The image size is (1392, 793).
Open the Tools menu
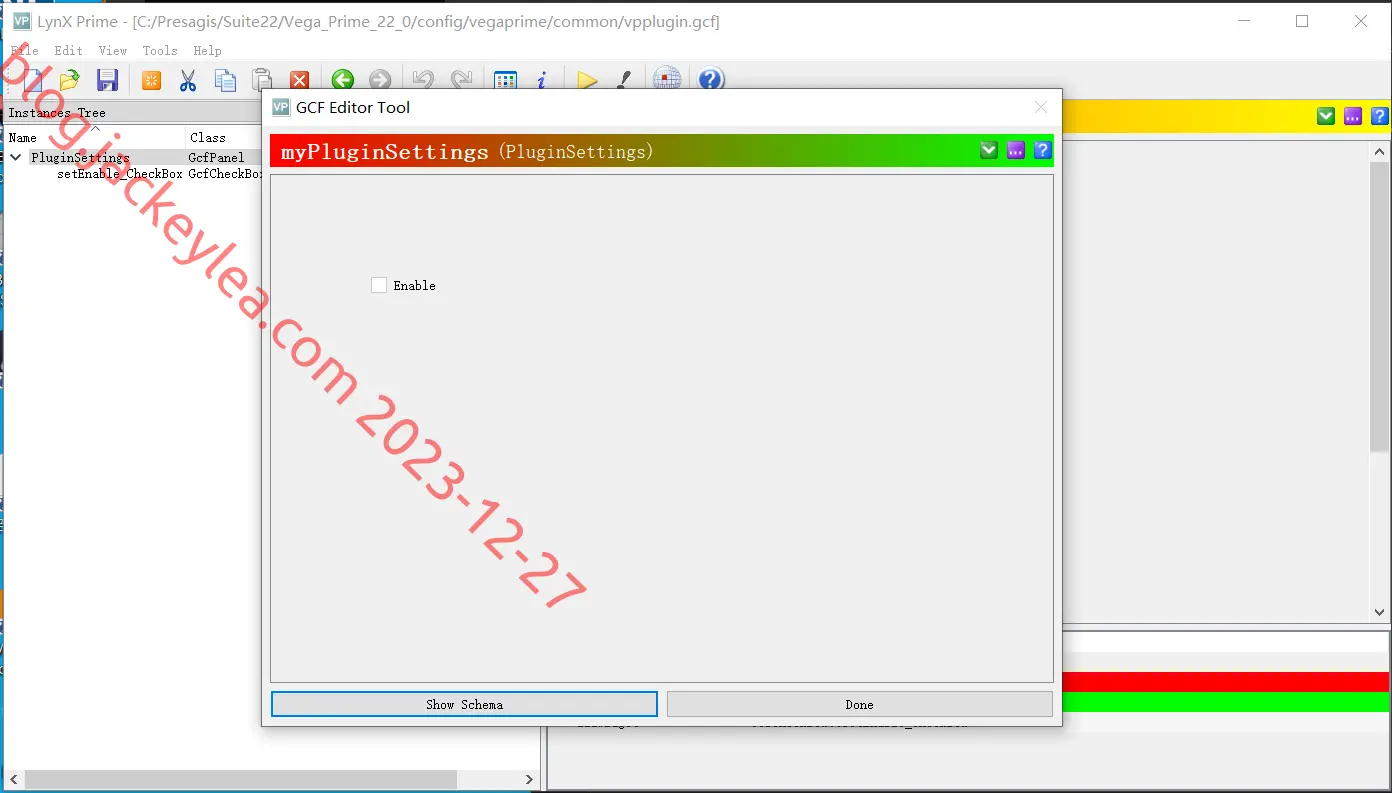pyautogui.click(x=160, y=50)
